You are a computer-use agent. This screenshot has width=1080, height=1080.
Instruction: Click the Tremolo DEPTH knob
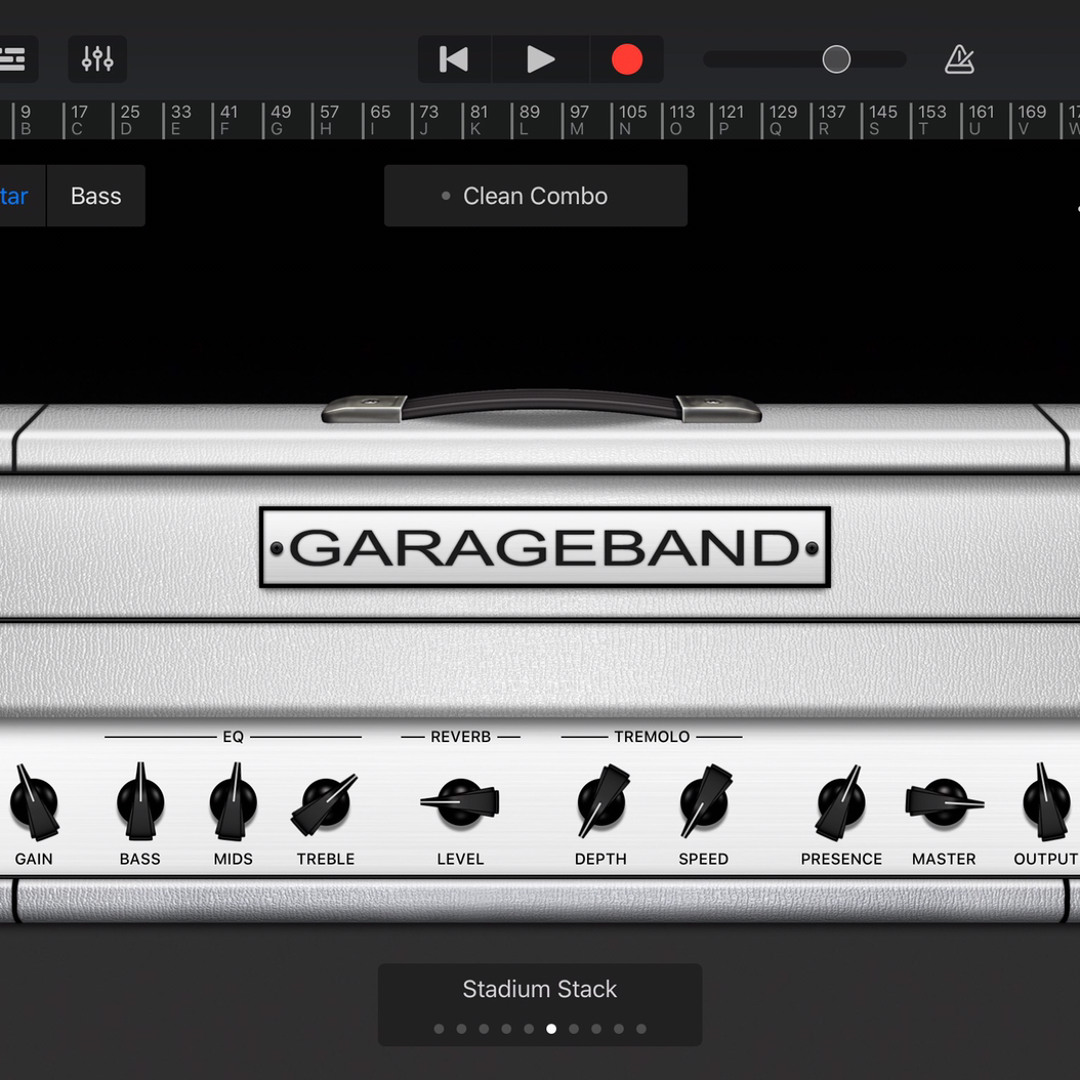click(x=601, y=802)
